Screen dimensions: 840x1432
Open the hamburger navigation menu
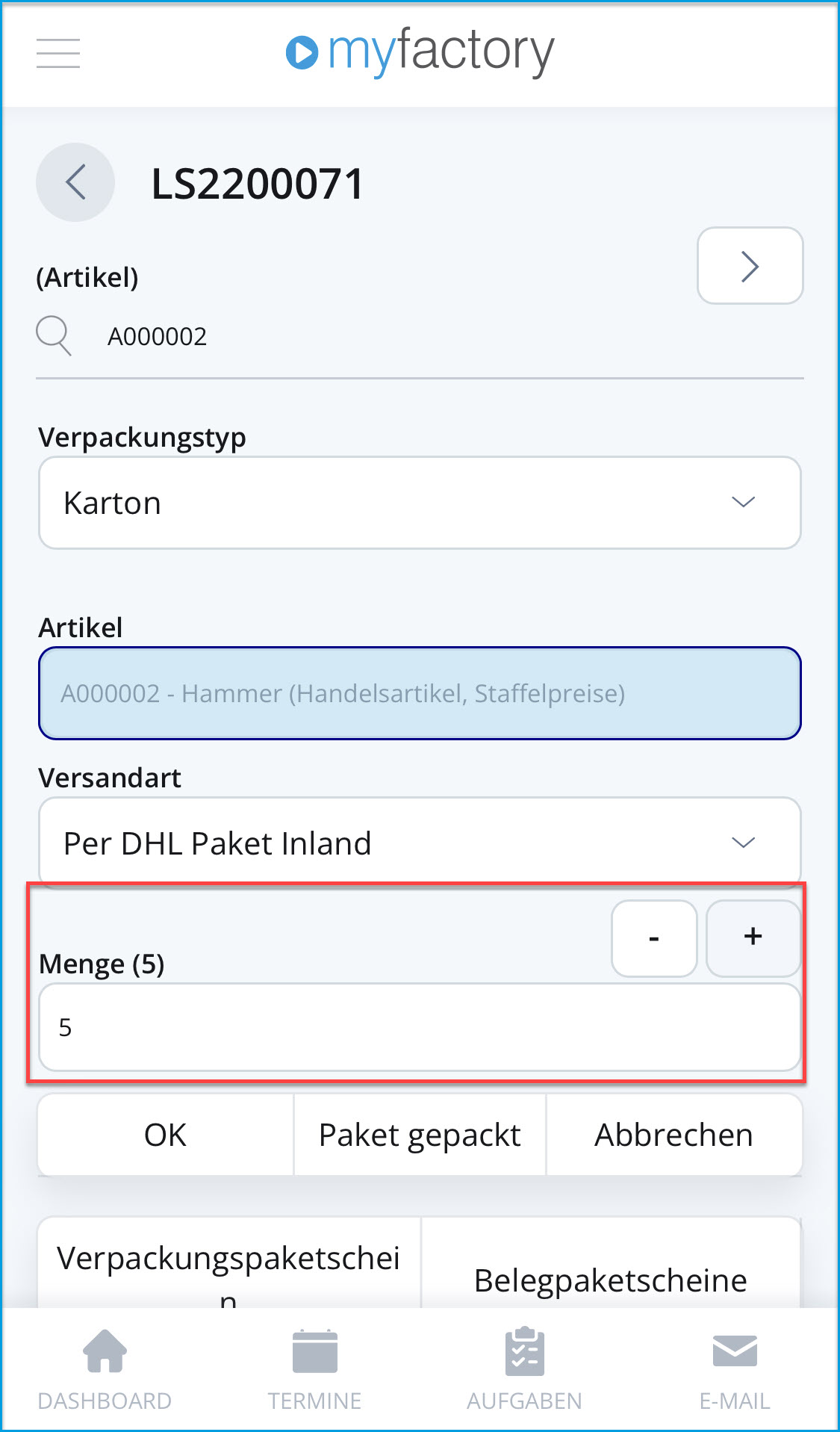(57, 53)
